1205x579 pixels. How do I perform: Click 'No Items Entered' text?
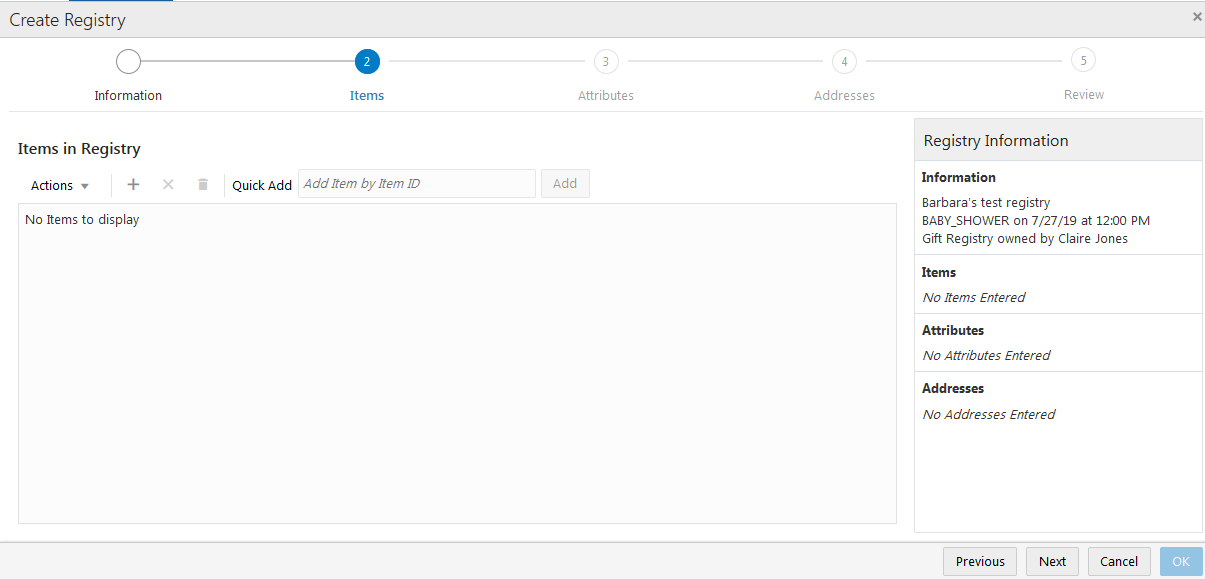coord(974,297)
